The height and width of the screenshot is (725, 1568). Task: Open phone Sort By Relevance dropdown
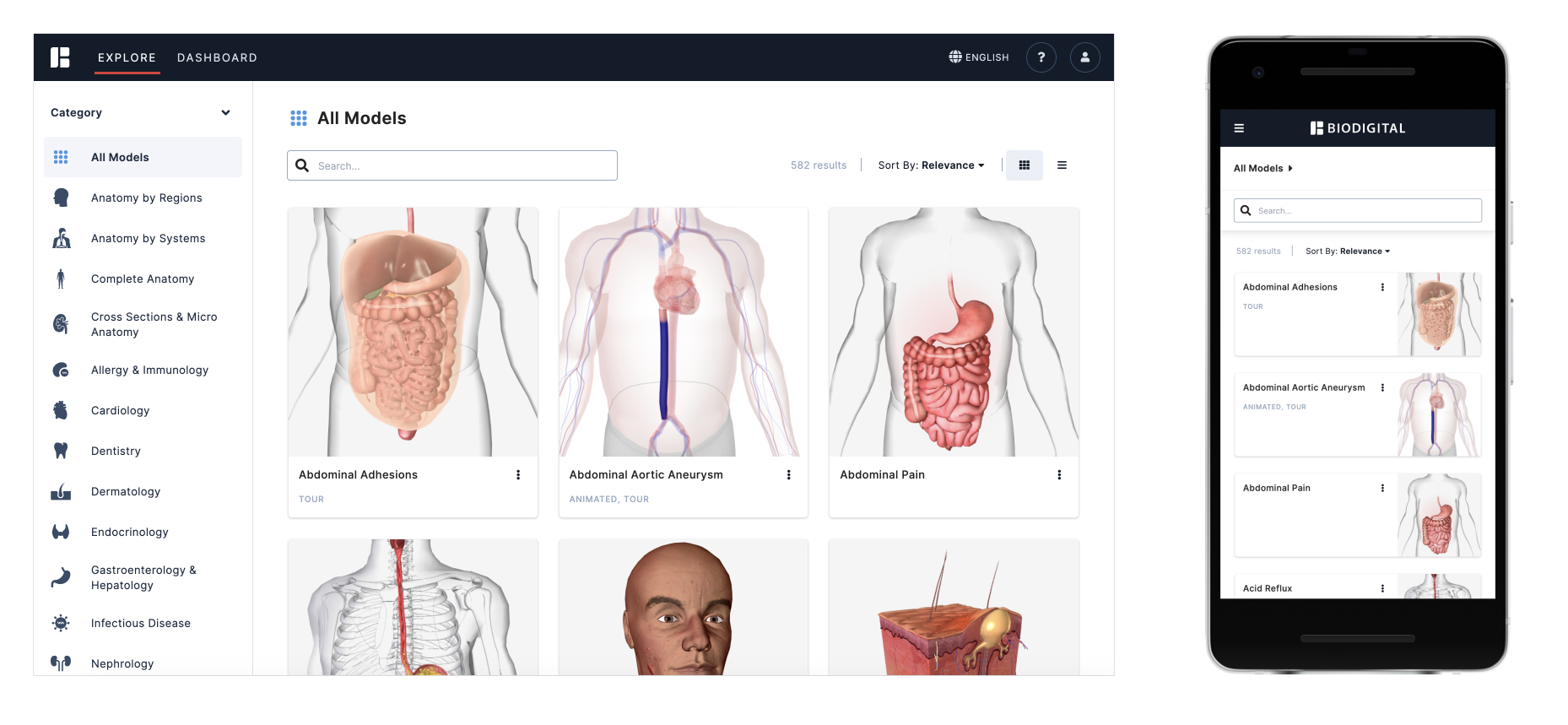1348,251
